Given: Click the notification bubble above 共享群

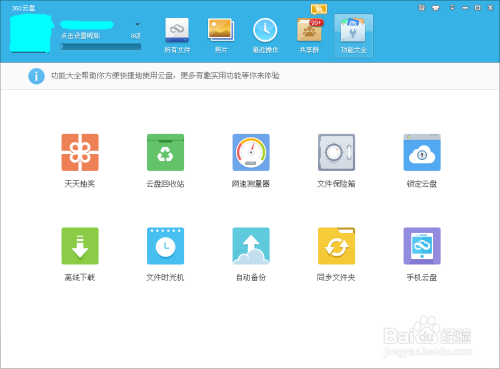Looking at the screenshot, I should 319,9.
